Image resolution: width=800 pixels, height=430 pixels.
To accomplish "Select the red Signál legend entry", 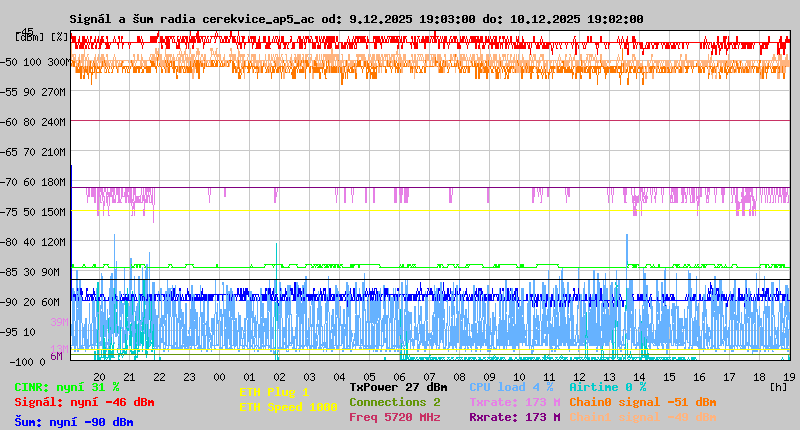I will (x=84, y=402).
